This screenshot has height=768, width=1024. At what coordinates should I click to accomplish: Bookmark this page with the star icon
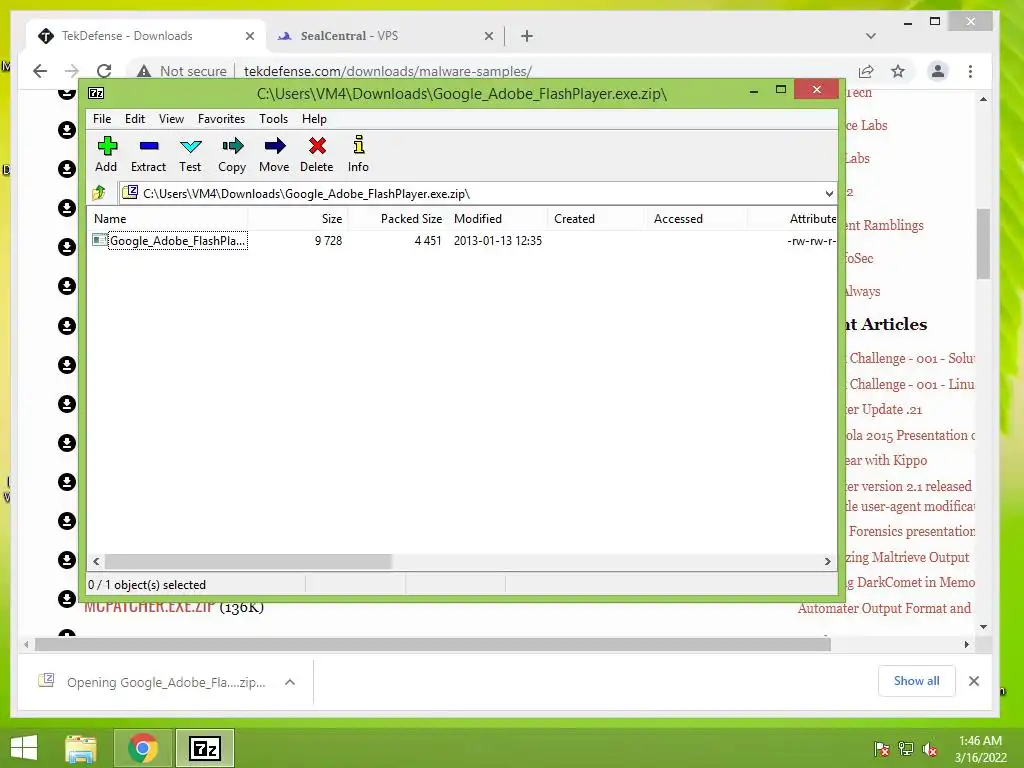click(898, 71)
